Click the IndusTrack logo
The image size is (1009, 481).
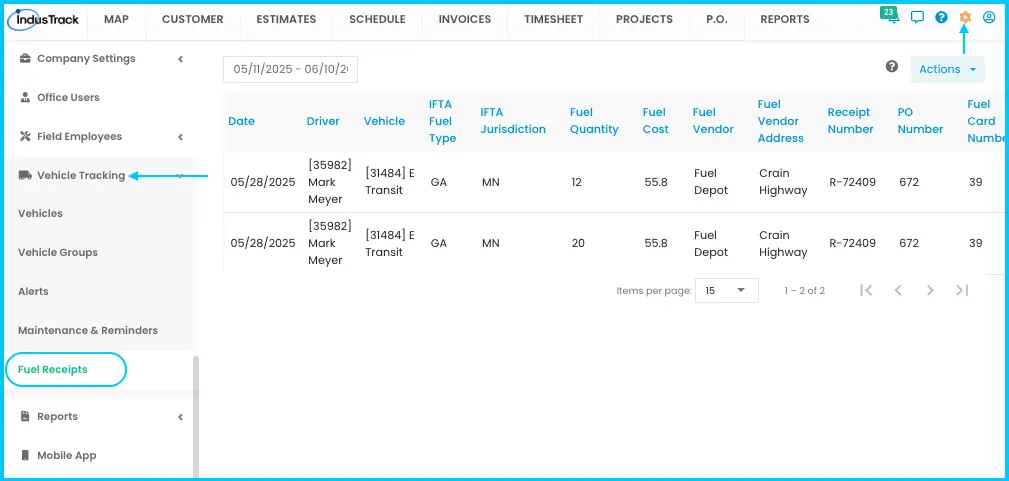(44, 19)
